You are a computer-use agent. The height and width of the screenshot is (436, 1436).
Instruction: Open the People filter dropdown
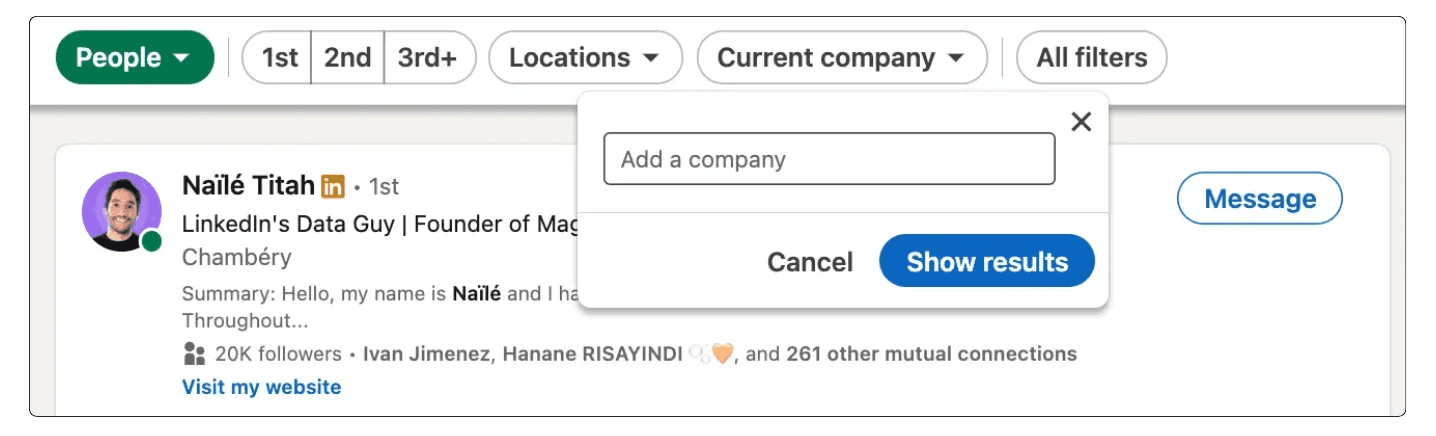click(135, 58)
